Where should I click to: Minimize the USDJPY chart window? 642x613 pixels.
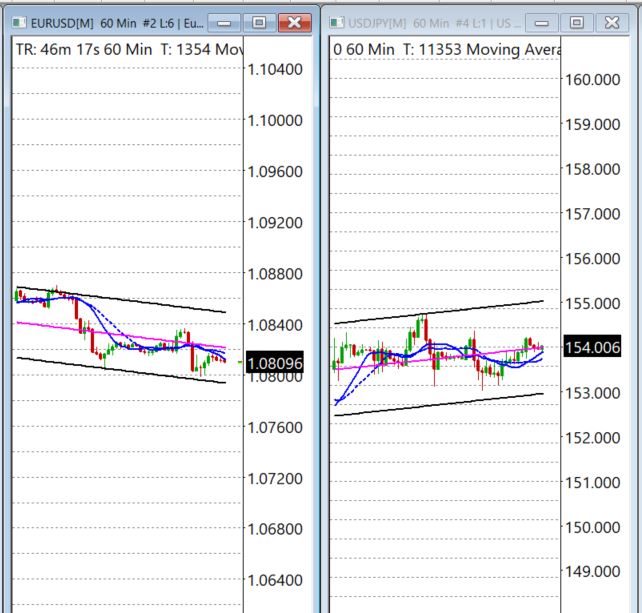tap(541, 23)
